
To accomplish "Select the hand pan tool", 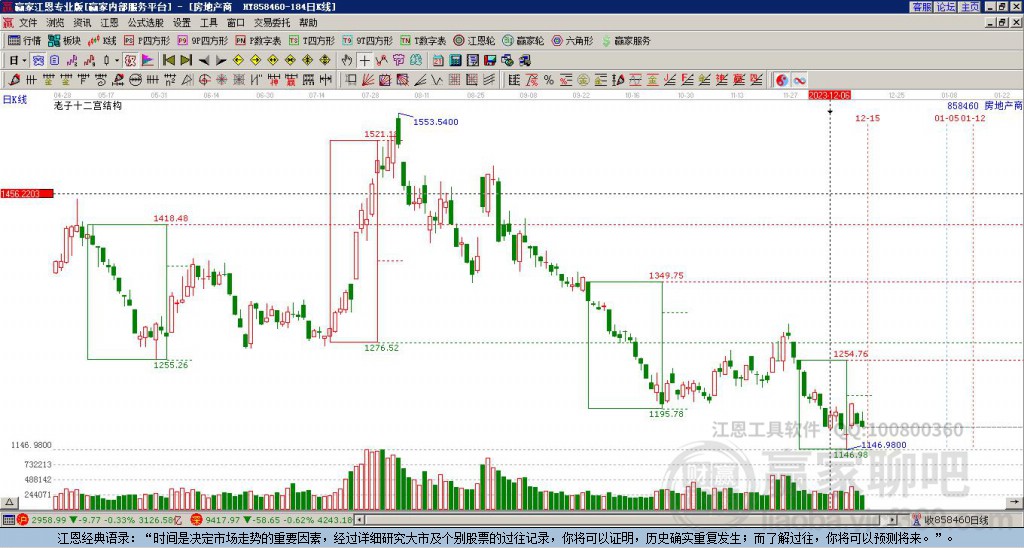I will pyautogui.click(x=347, y=61).
